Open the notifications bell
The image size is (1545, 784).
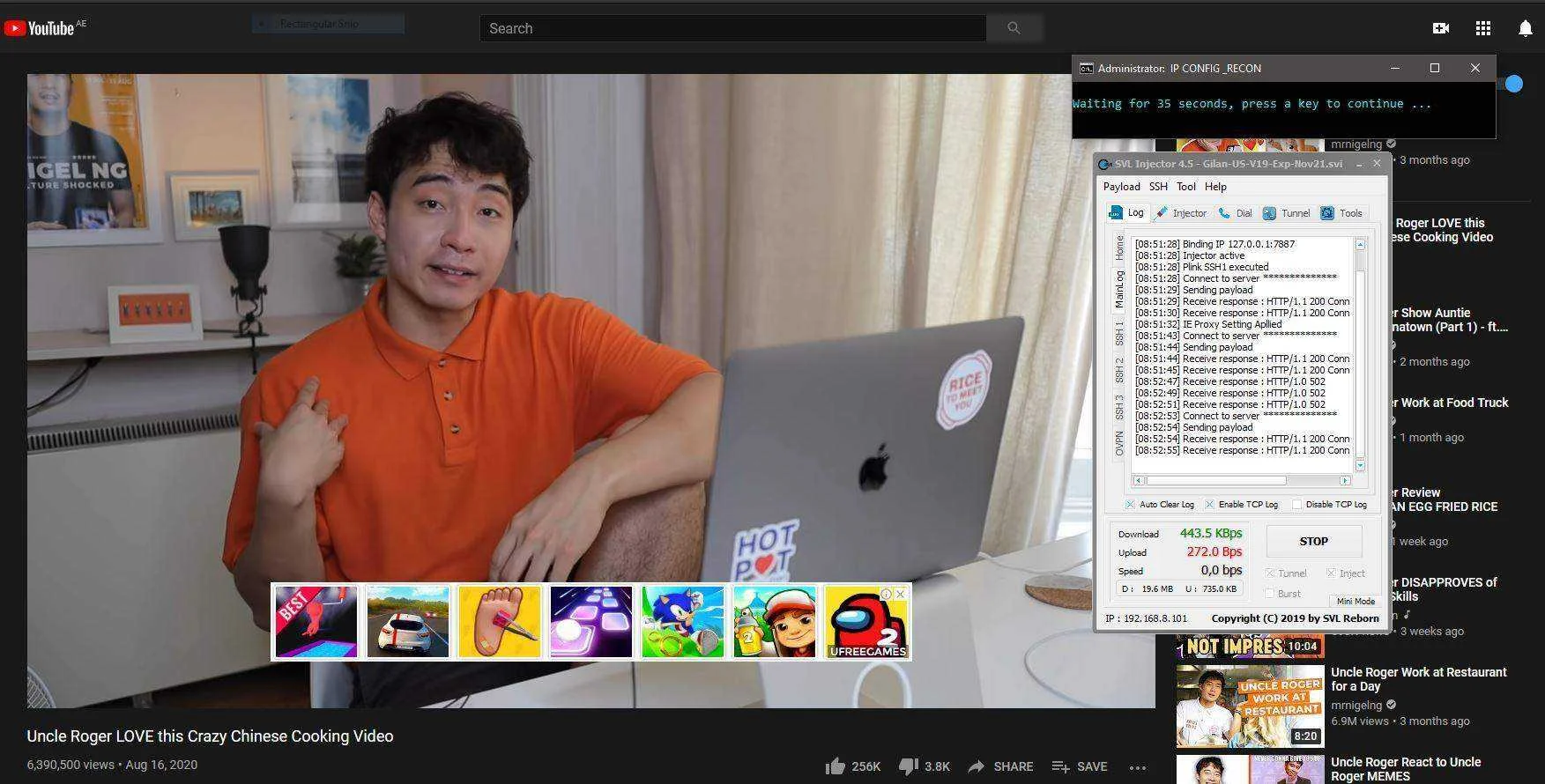(x=1525, y=28)
